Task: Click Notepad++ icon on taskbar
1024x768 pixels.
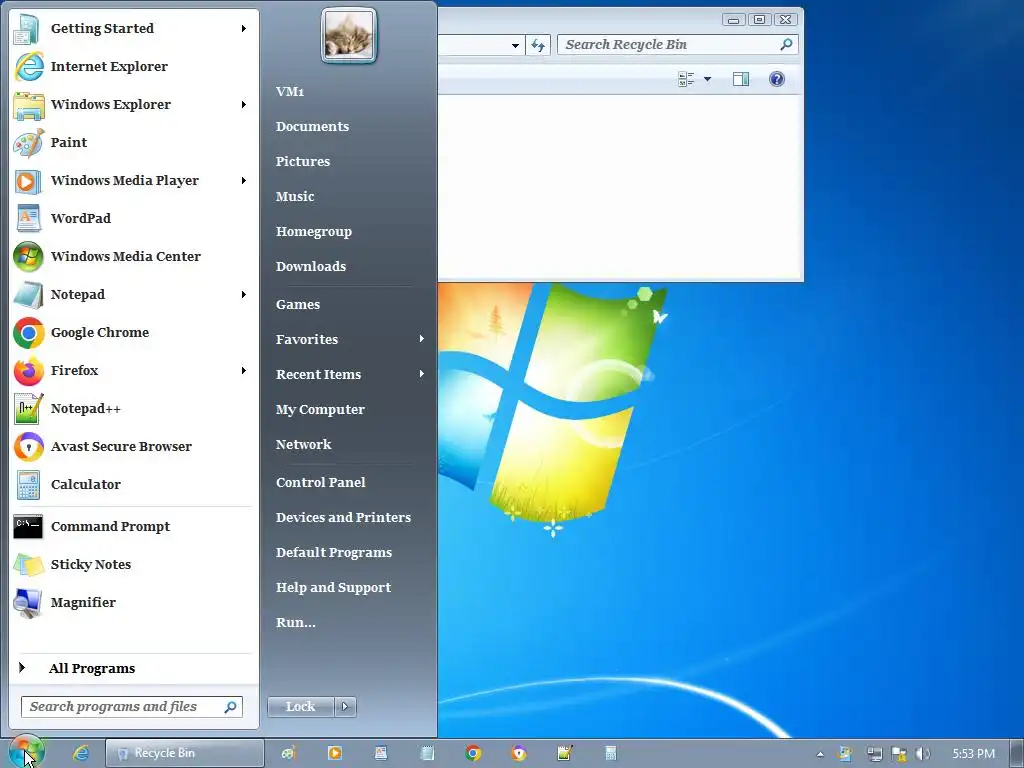Action: coord(565,753)
